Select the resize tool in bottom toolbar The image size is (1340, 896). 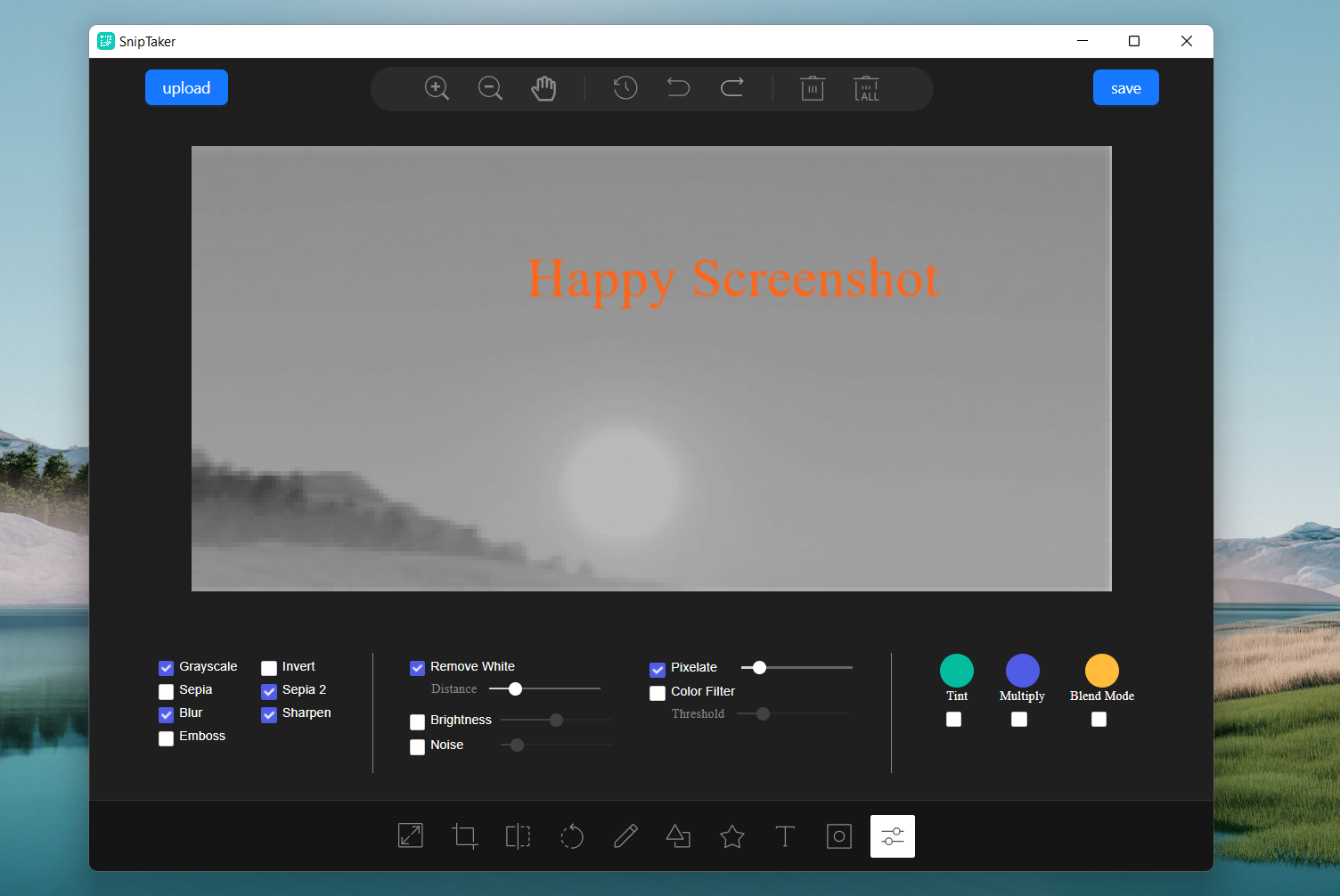click(411, 835)
